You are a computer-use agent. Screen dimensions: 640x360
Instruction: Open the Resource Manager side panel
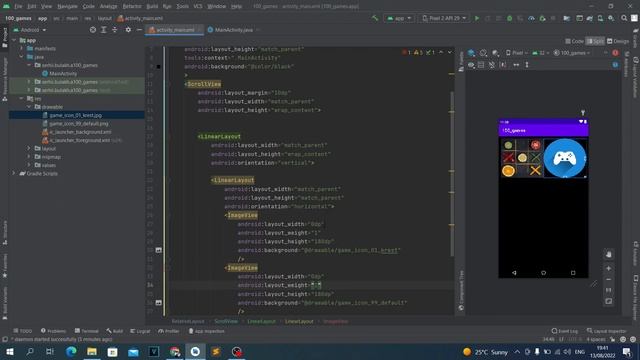pos(5,78)
